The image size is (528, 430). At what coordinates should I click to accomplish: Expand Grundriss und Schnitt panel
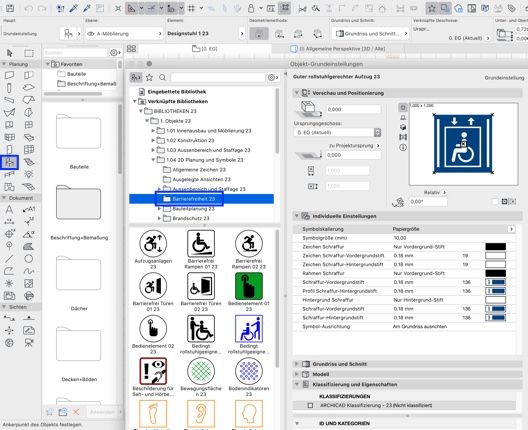(297, 364)
